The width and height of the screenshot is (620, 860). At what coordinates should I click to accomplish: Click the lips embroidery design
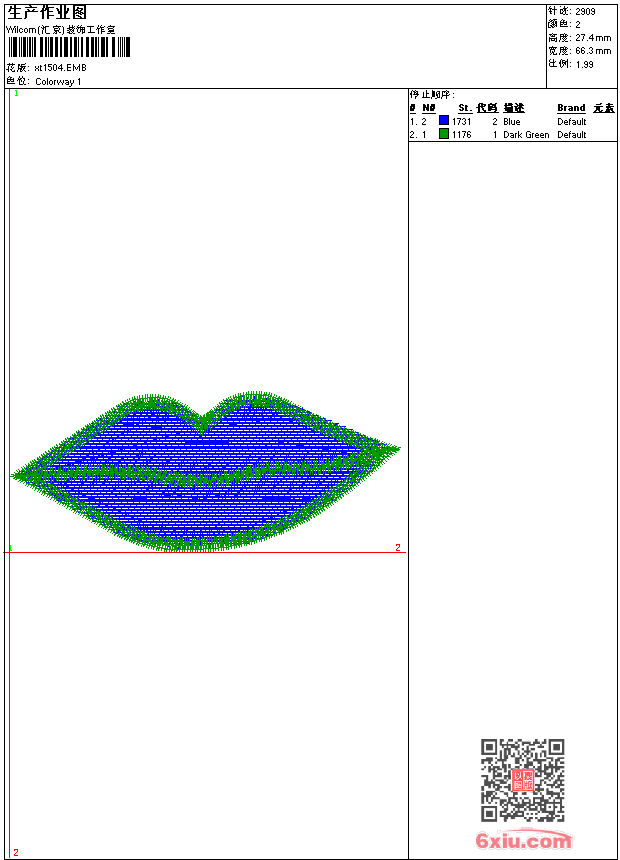tap(205, 470)
